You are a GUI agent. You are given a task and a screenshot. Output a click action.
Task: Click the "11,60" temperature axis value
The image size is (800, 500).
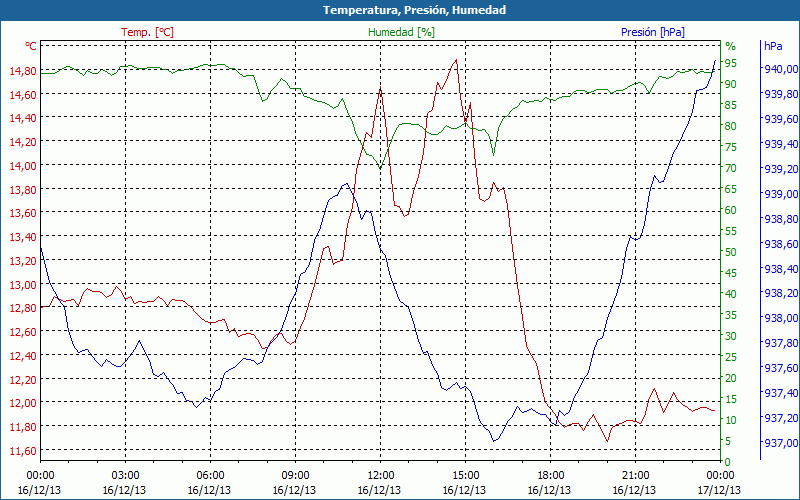click(x=23, y=451)
